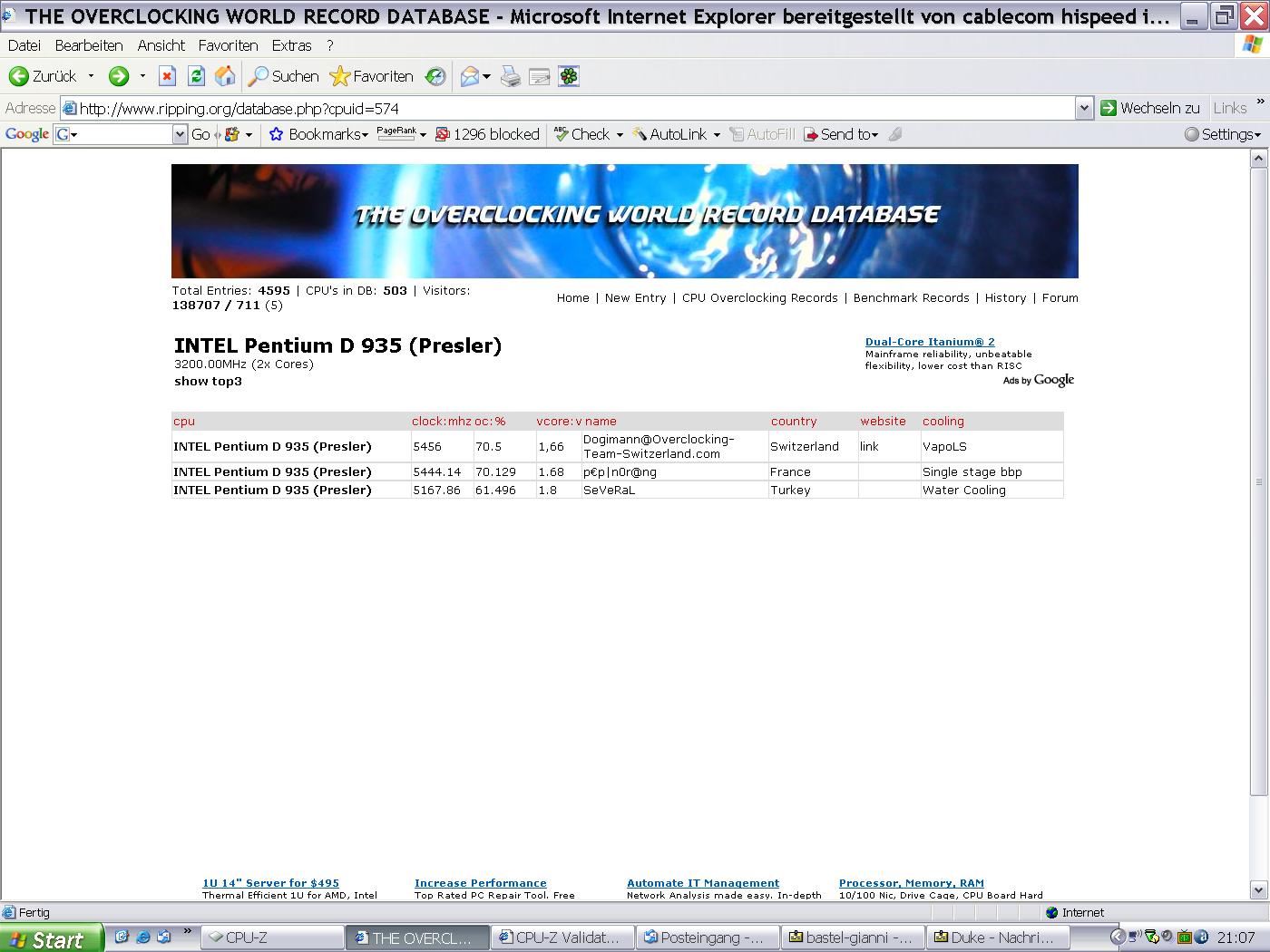Expand Google toolbar Settings dropdown
1270x952 pixels.
coord(1223,134)
